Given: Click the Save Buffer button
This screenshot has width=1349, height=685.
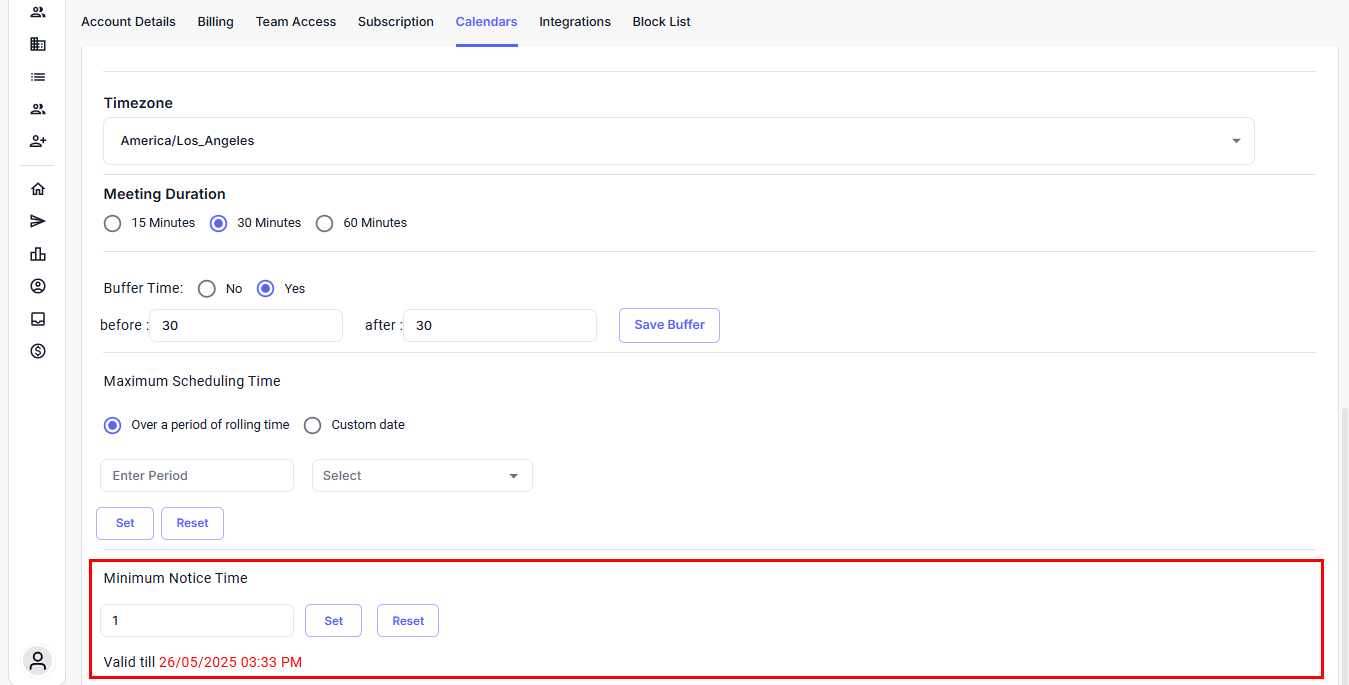Looking at the screenshot, I should click(x=669, y=325).
